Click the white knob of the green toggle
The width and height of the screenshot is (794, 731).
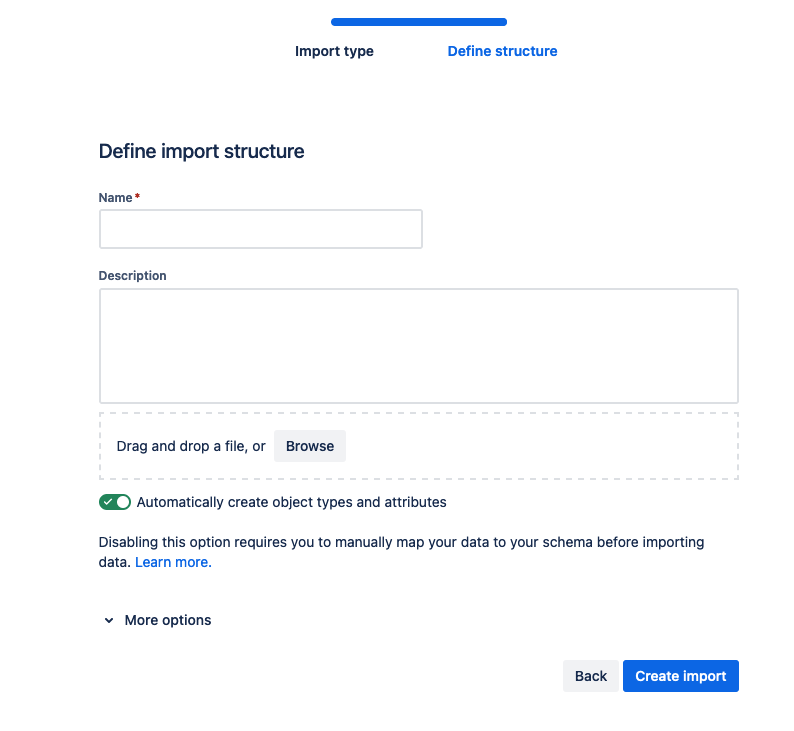[123, 502]
